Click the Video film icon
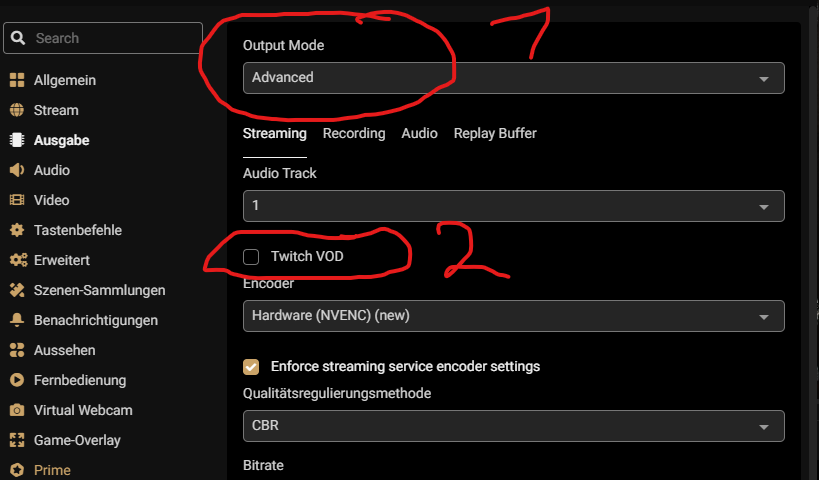Image resolution: width=819 pixels, height=480 pixels. coord(16,200)
